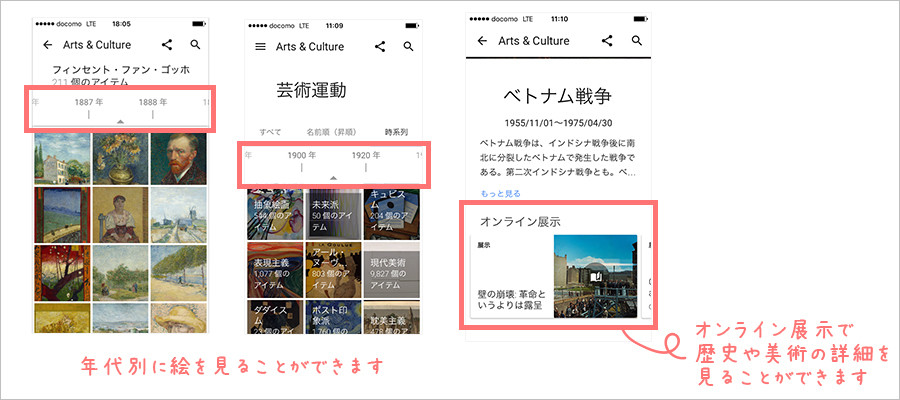Click the 芸術運動 page heading
The height and width of the screenshot is (400, 900).
(x=312, y=91)
